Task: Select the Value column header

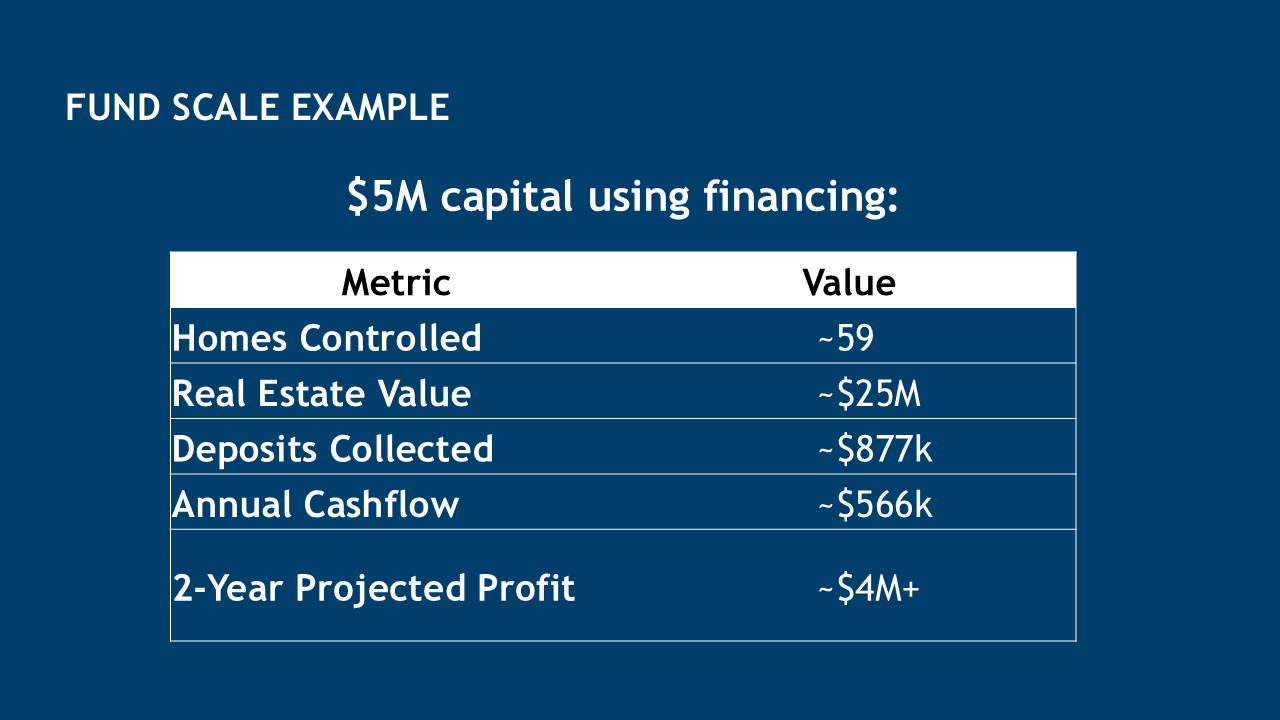Action: pos(849,283)
